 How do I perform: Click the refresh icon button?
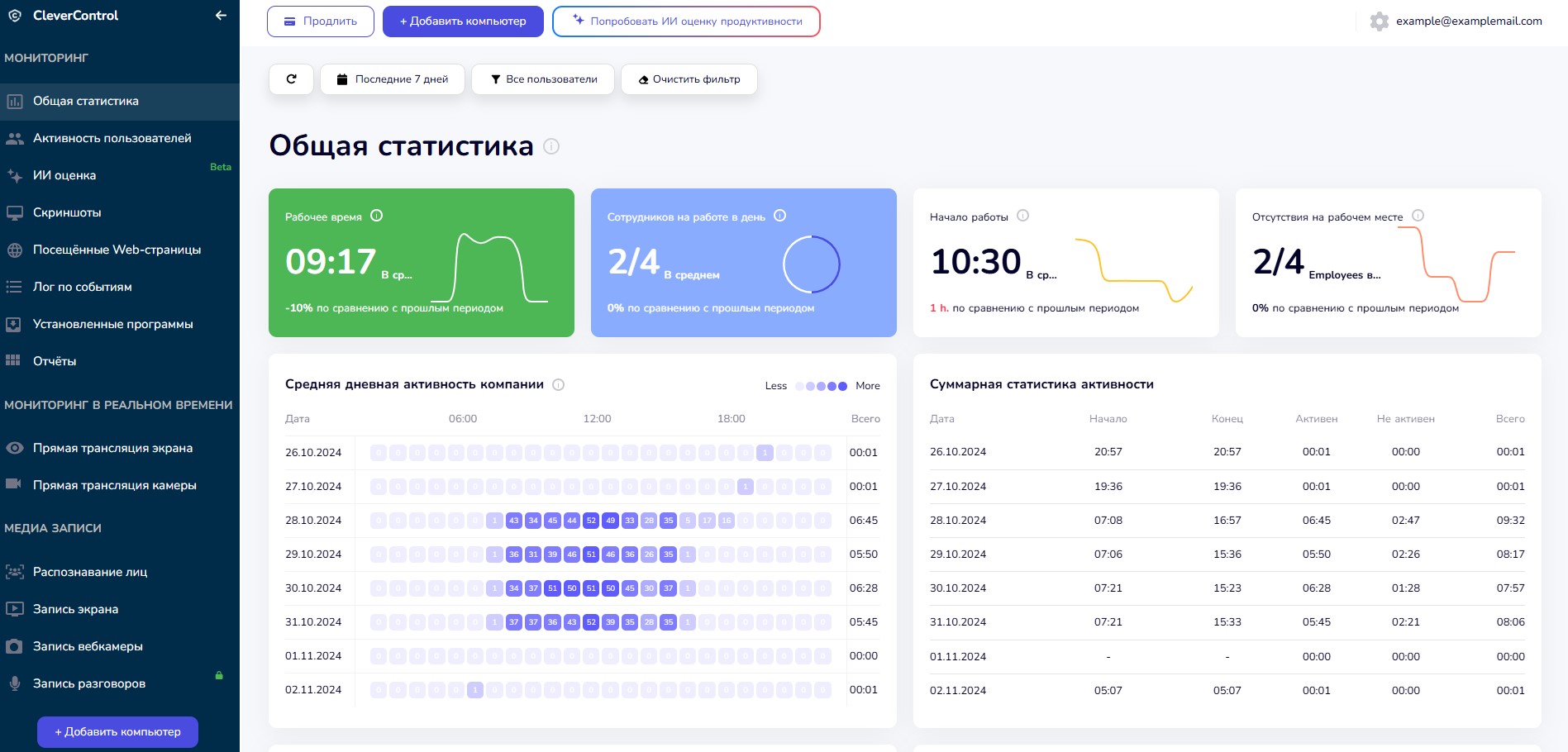pos(291,79)
